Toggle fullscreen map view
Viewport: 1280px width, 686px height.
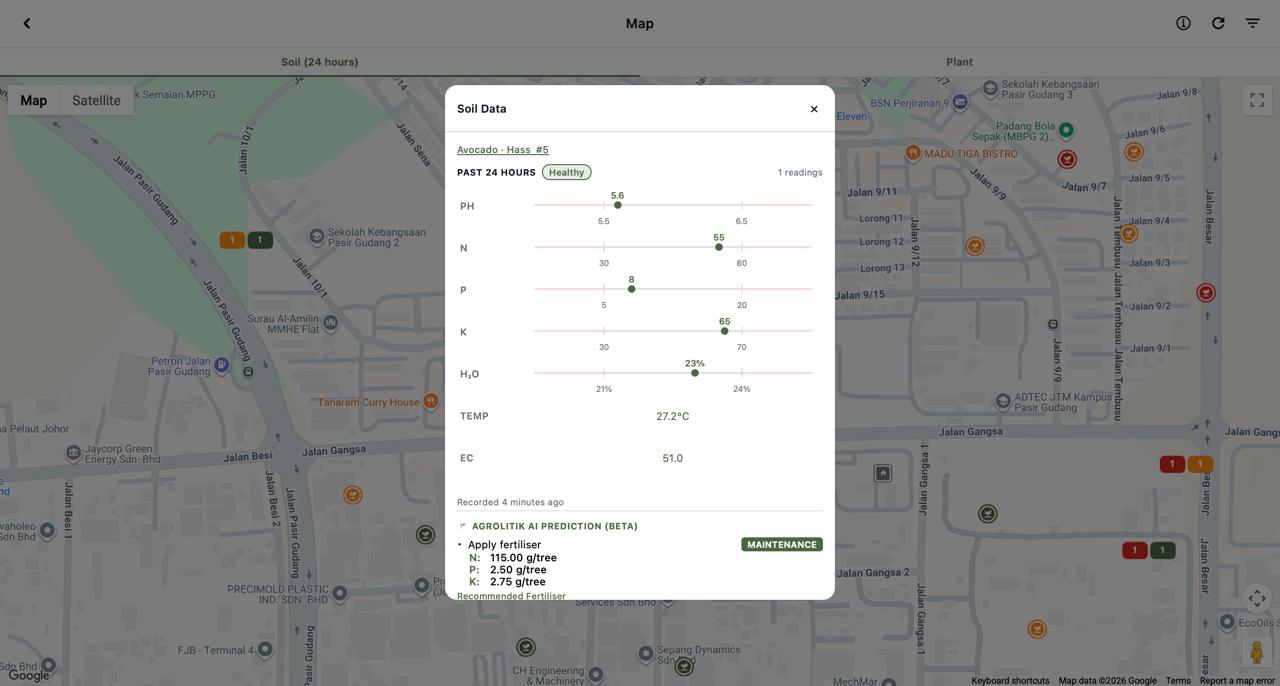1257,100
